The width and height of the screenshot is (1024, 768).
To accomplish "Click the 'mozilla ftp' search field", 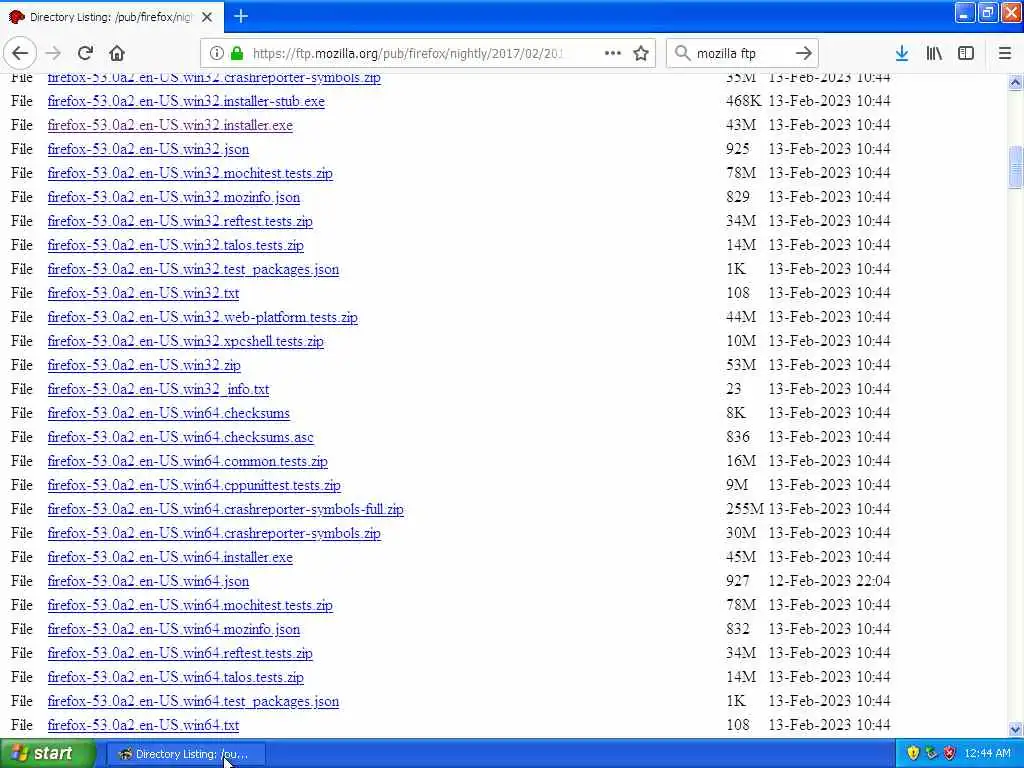I will pos(742,53).
